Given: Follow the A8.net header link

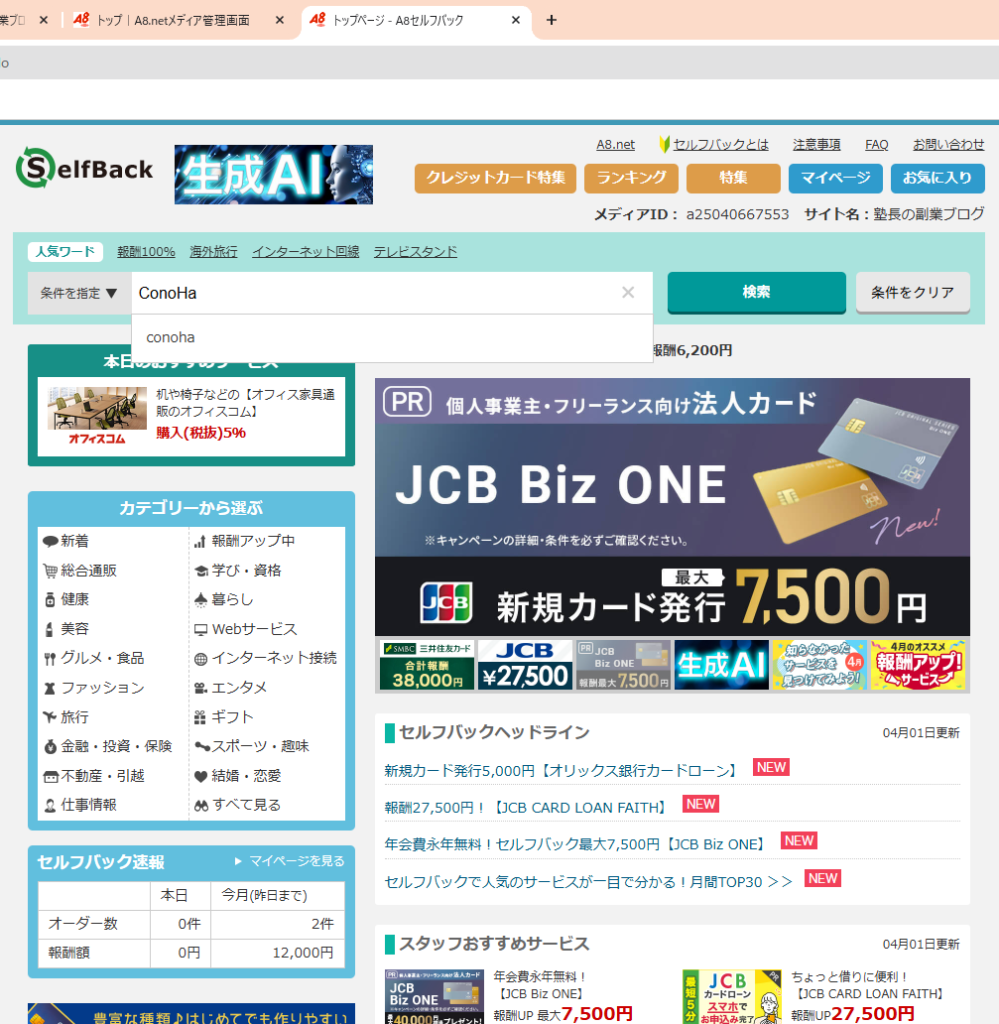Looking at the screenshot, I should tap(615, 144).
